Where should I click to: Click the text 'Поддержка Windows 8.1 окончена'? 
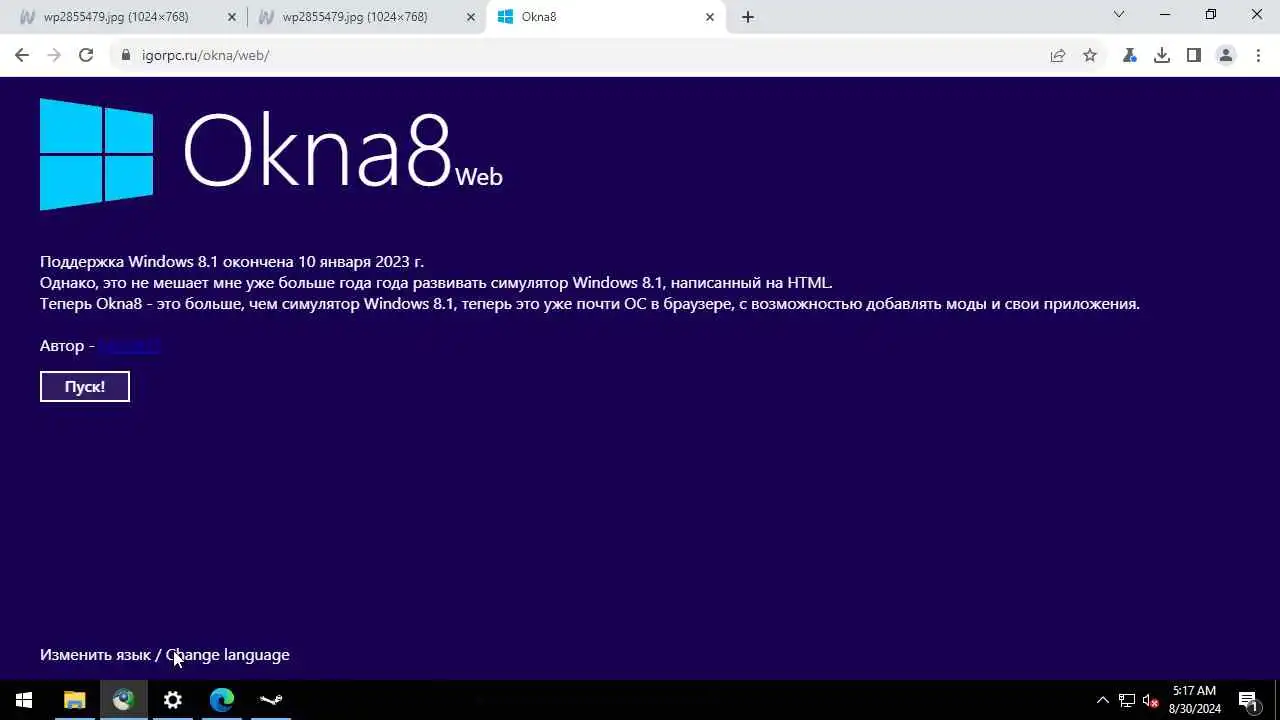pos(167,261)
